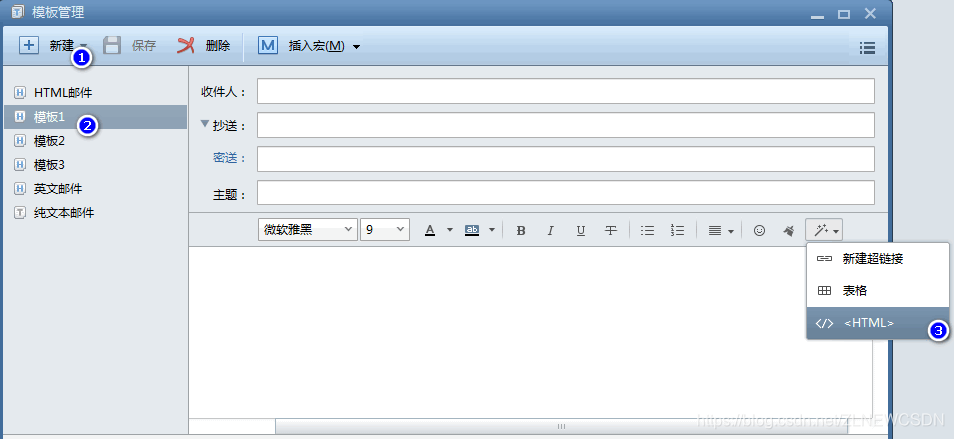Click the paragraph alignment icon
Viewport: 954px width, 439px height.
(x=715, y=230)
